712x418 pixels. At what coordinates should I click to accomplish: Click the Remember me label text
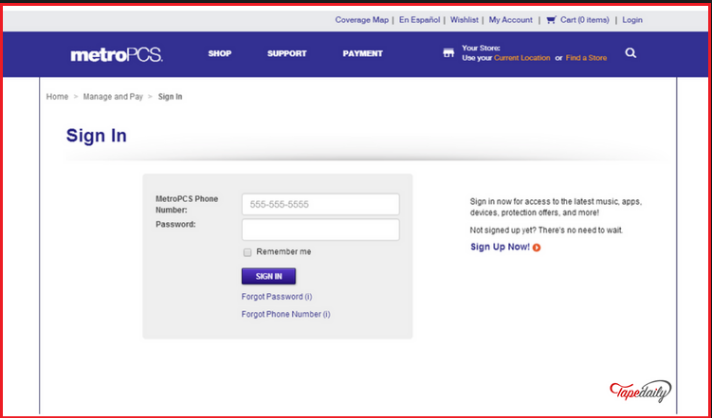284,252
